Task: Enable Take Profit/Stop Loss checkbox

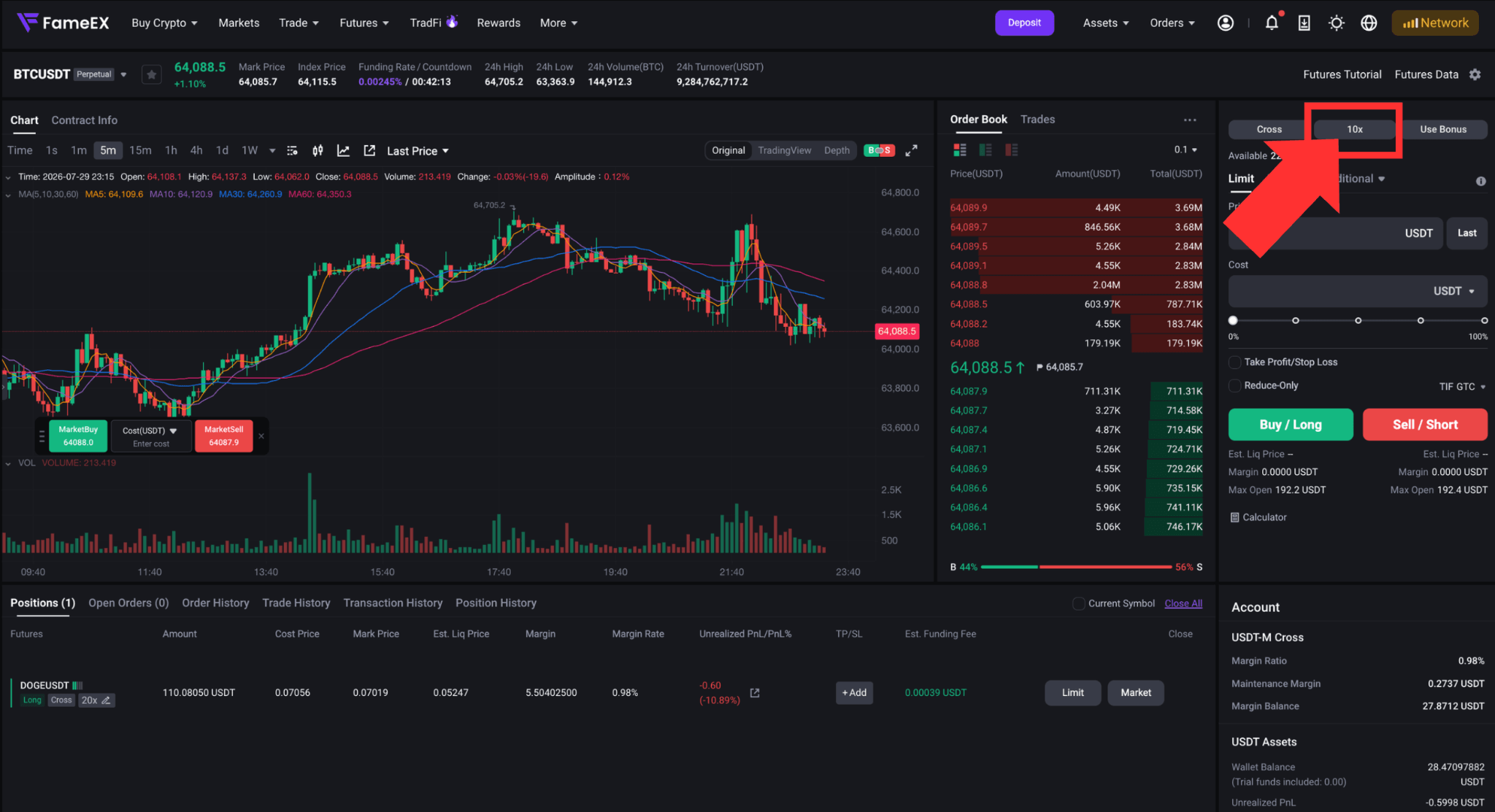Action: 1235,362
